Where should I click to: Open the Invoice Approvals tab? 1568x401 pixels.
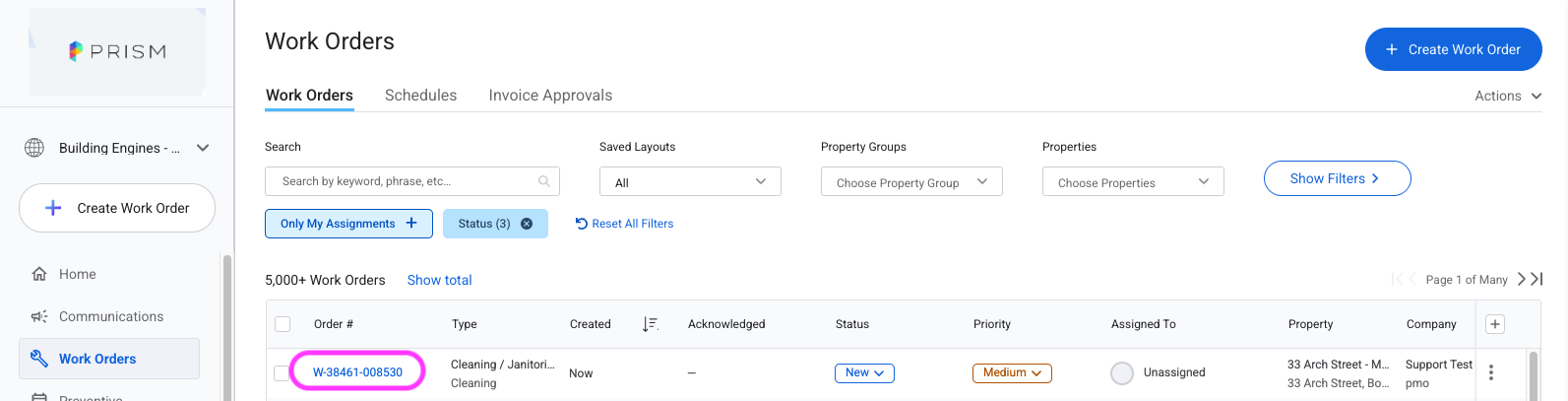tap(550, 96)
